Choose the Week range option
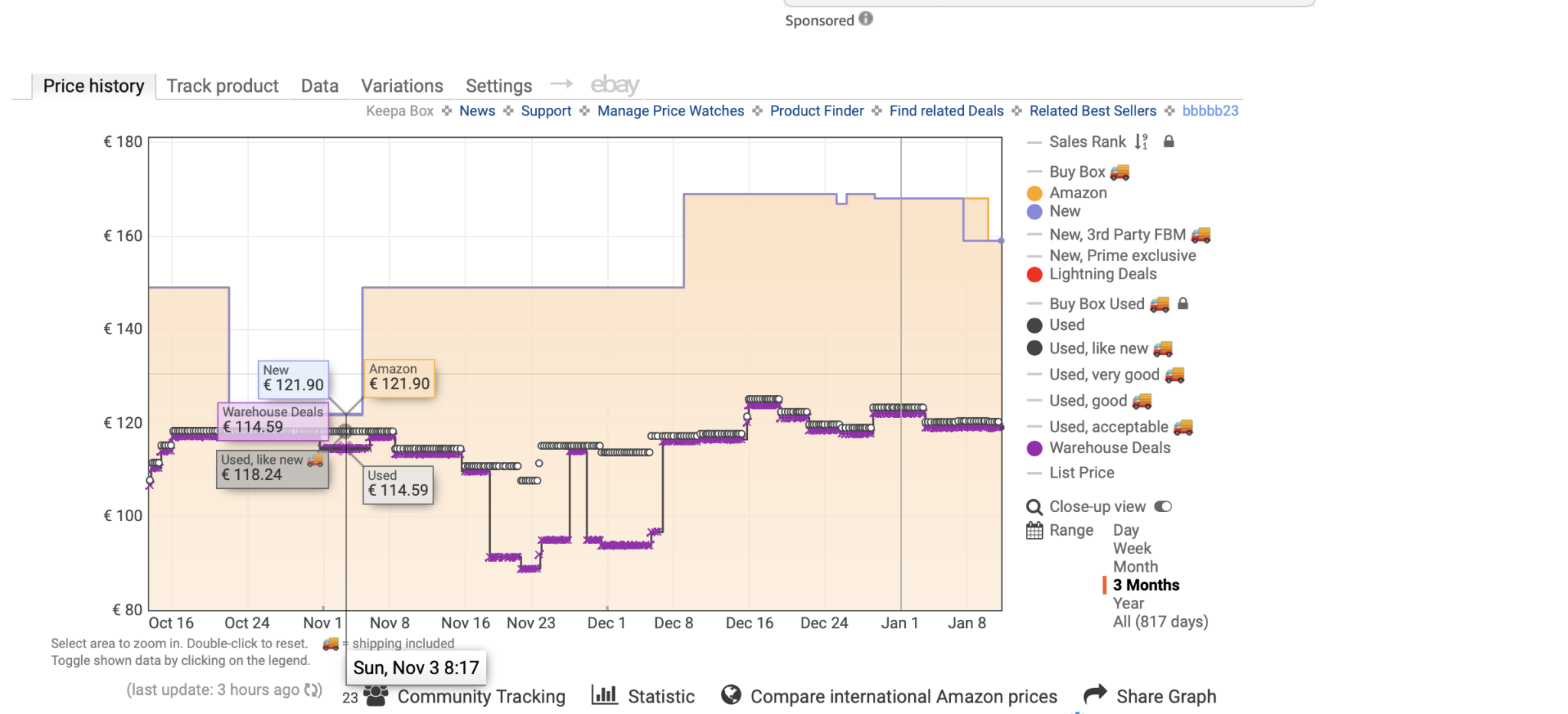This screenshot has width=1568, height=714. [1132, 549]
